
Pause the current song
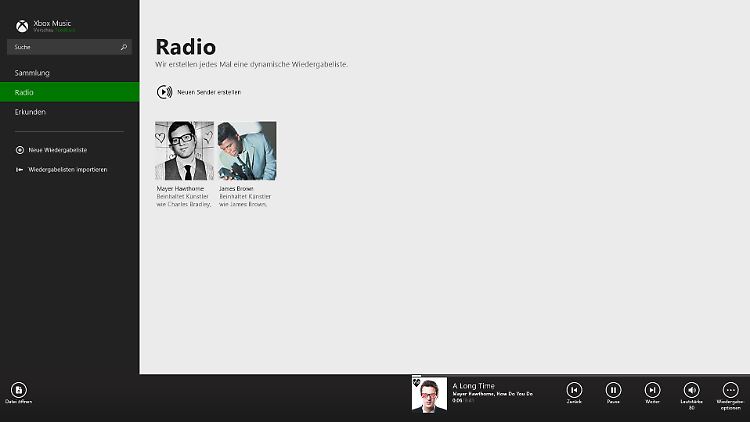[x=613, y=390]
